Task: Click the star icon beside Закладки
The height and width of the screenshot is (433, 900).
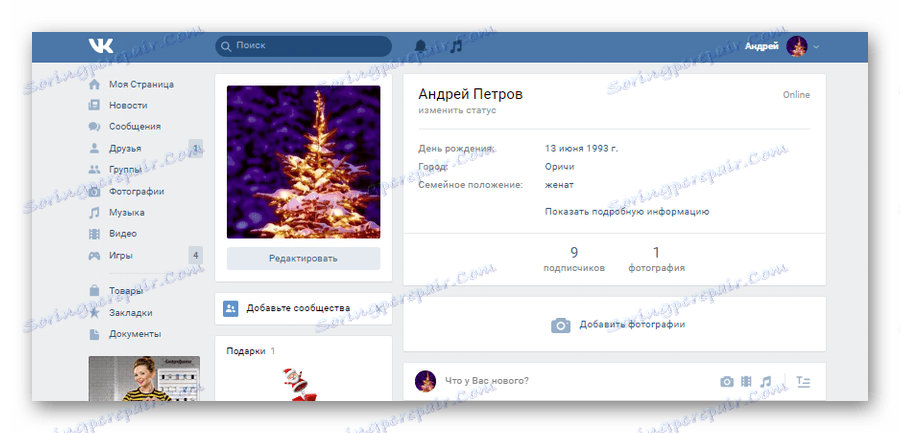Action: point(95,312)
